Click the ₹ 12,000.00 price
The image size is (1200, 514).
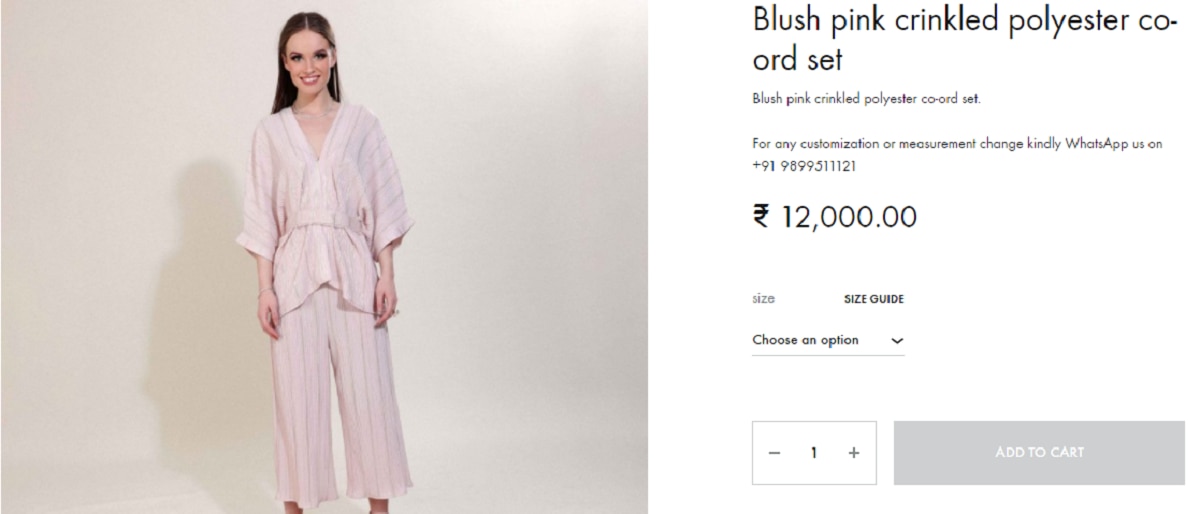(834, 216)
